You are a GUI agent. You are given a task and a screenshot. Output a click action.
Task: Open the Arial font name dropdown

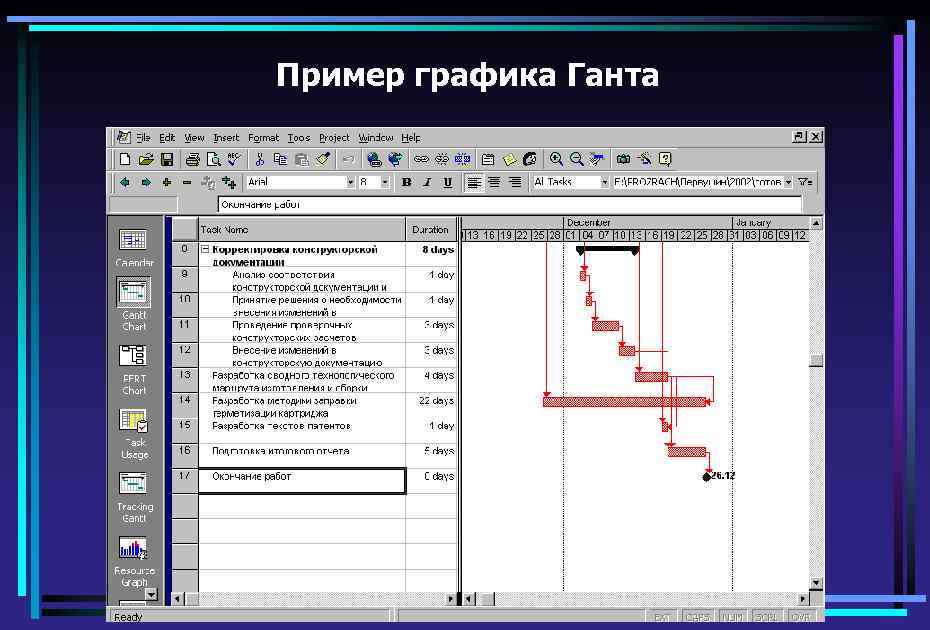coord(351,181)
